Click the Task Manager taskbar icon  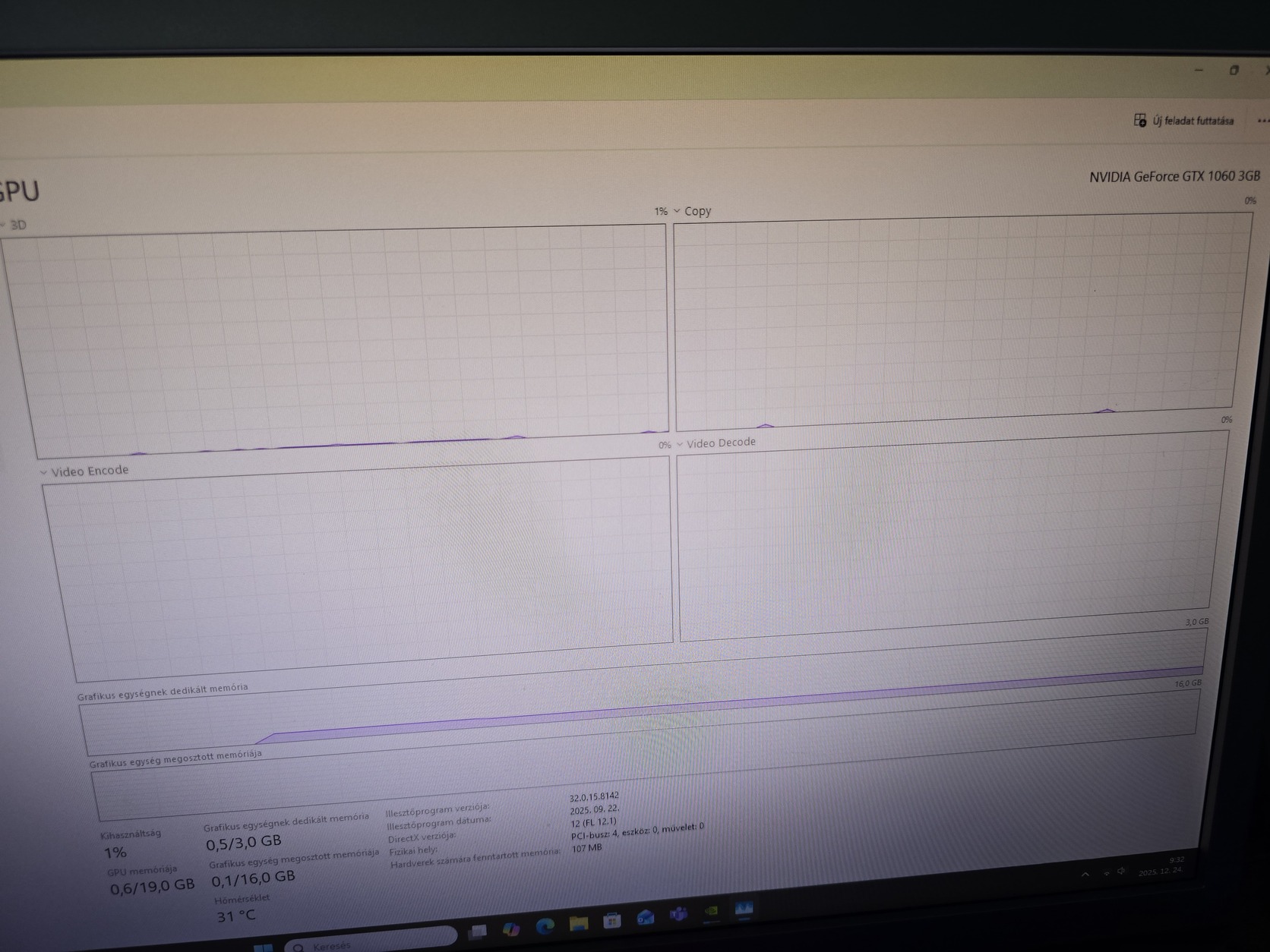coord(744,908)
